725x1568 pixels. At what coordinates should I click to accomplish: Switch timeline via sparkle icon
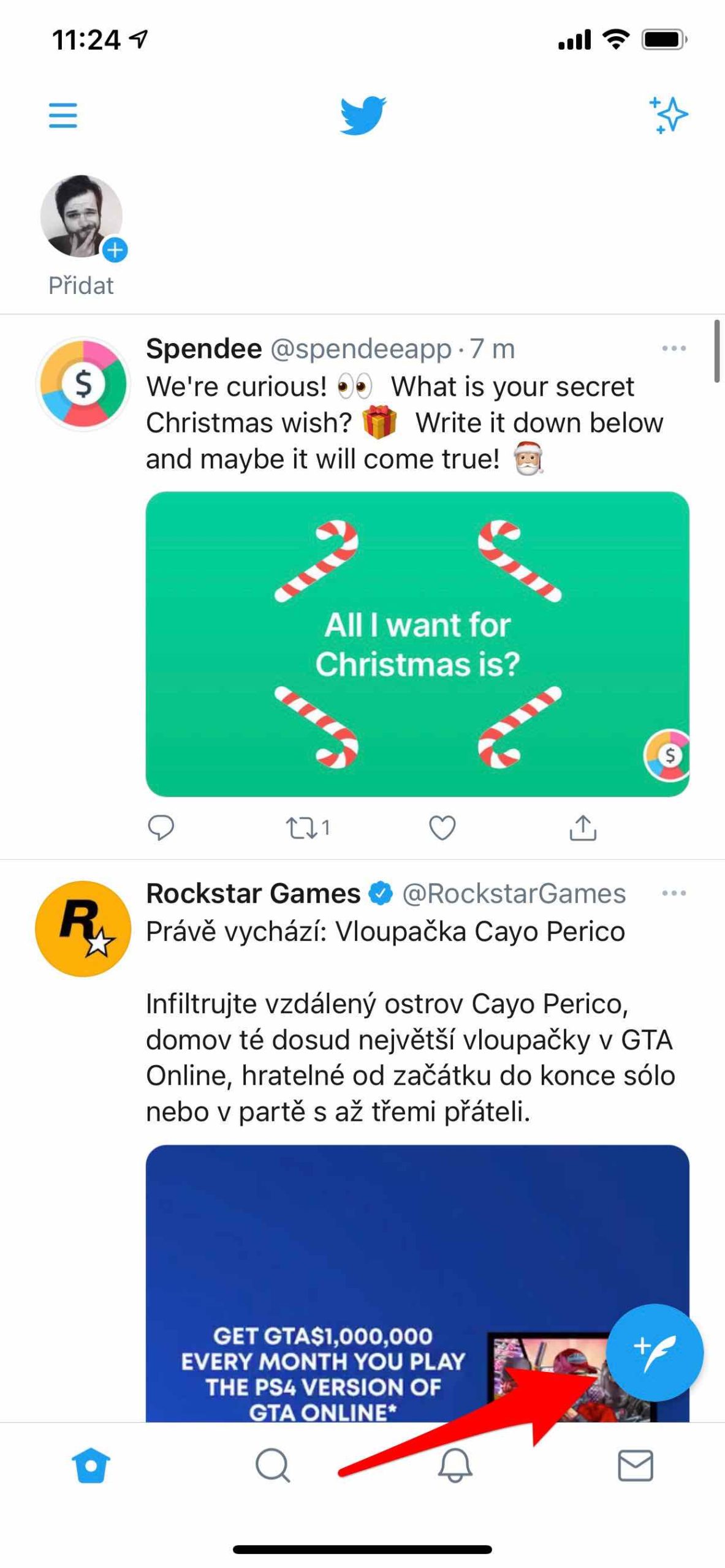pos(668,115)
